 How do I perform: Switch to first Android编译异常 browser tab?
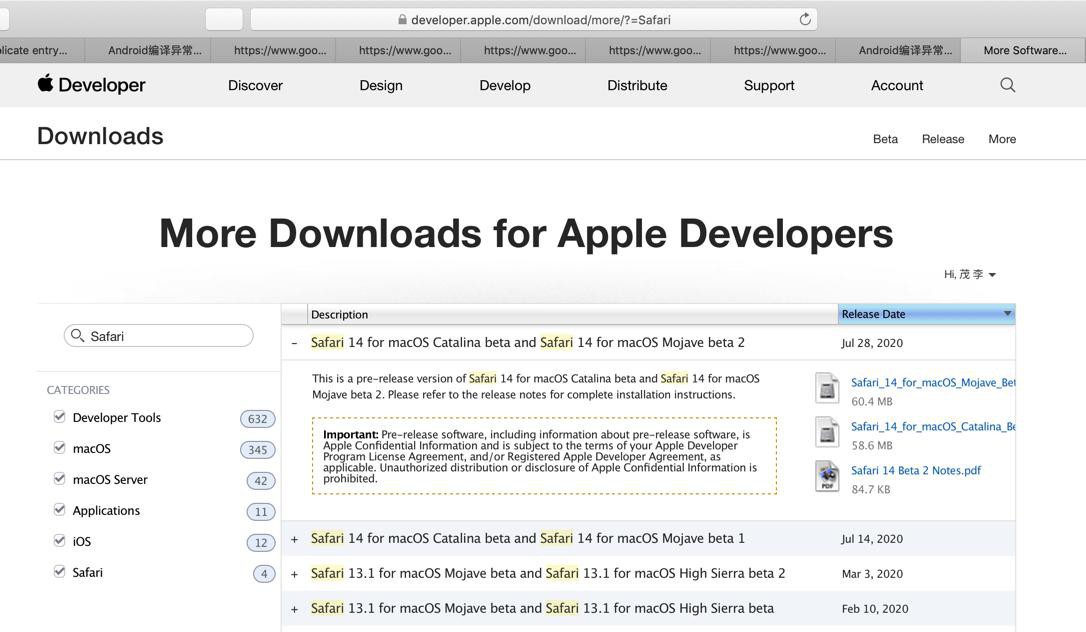[x=148, y=50]
